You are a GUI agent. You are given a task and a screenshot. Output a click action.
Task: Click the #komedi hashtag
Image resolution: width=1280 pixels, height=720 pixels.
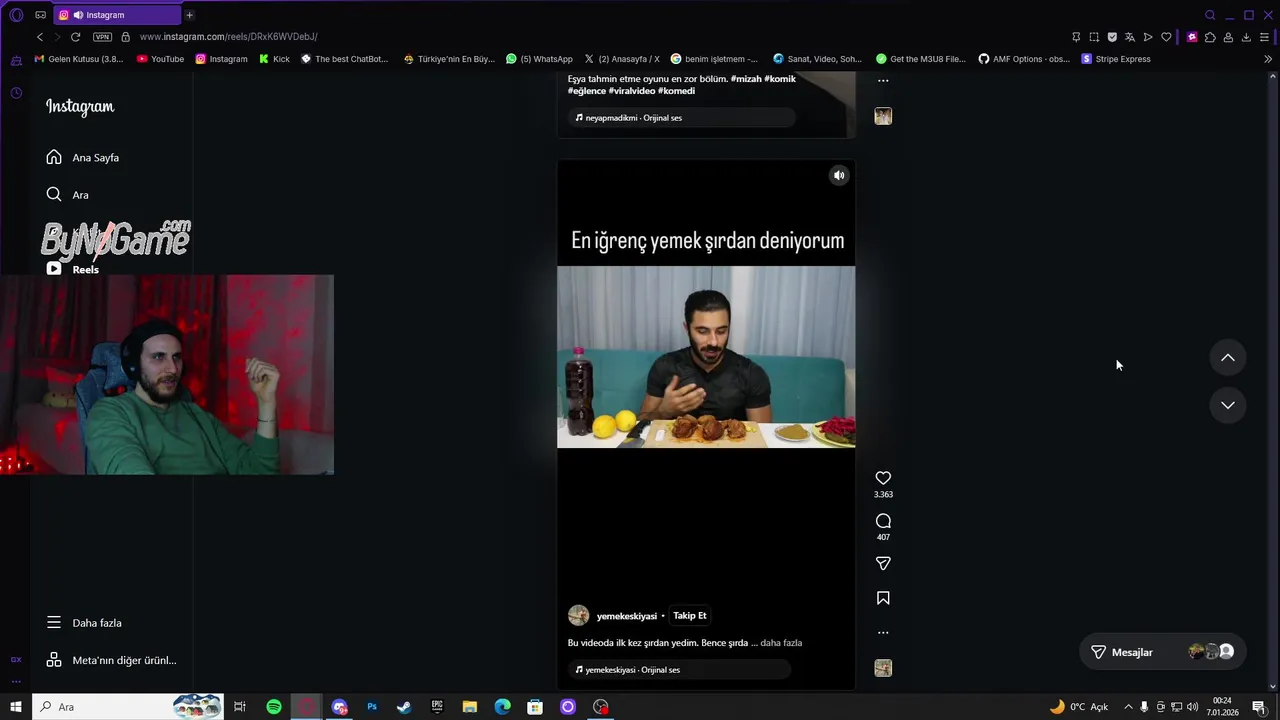676,91
